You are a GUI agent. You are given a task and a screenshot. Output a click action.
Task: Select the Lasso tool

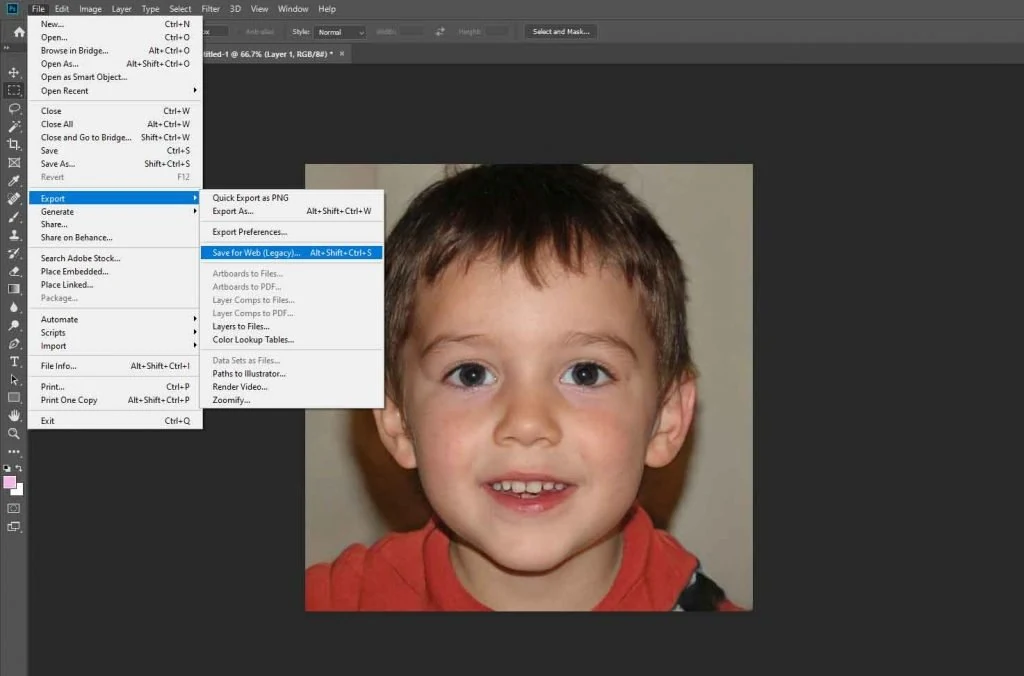tap(14, 108)
